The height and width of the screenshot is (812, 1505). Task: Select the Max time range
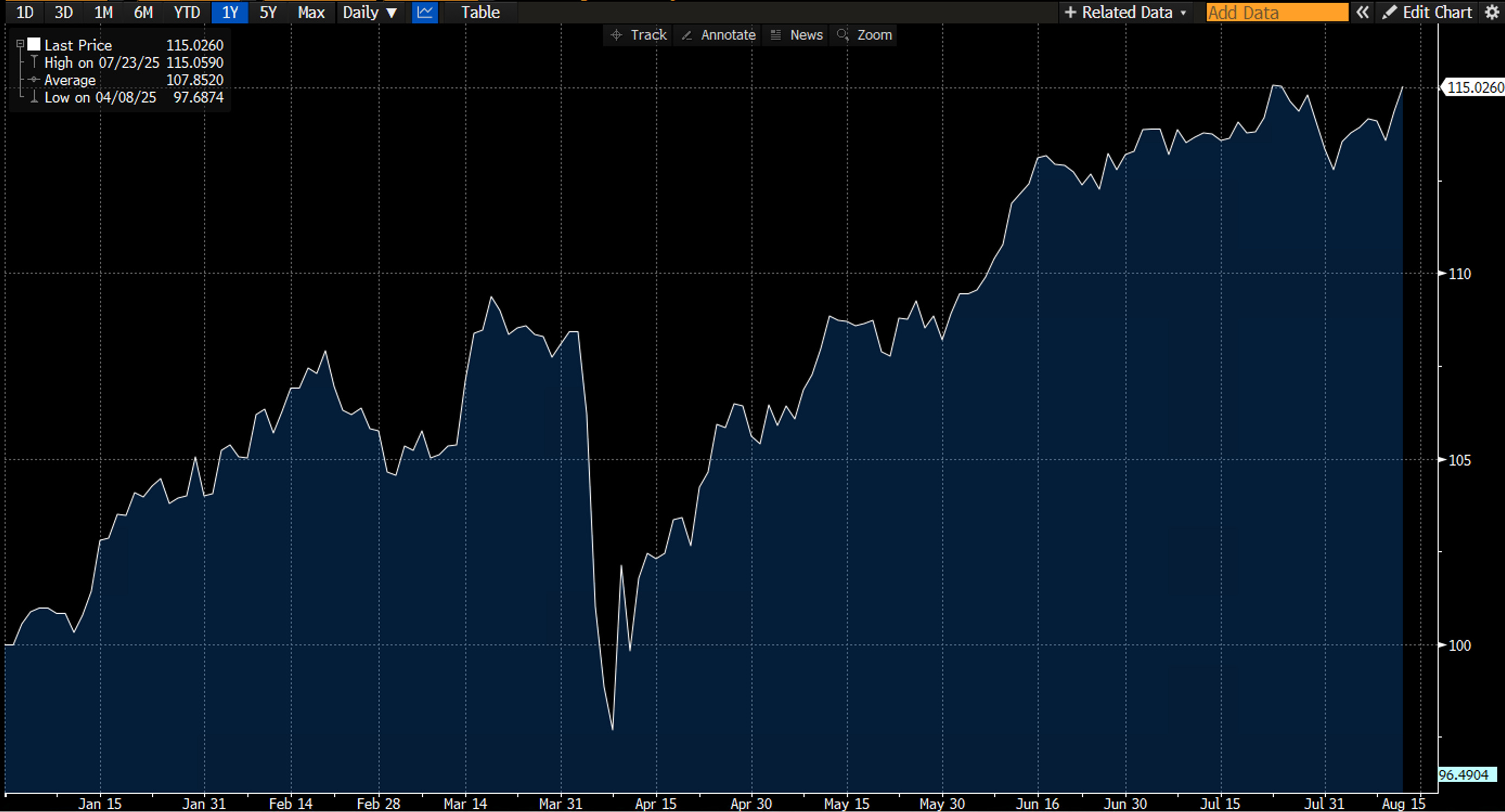coord(311,12)
